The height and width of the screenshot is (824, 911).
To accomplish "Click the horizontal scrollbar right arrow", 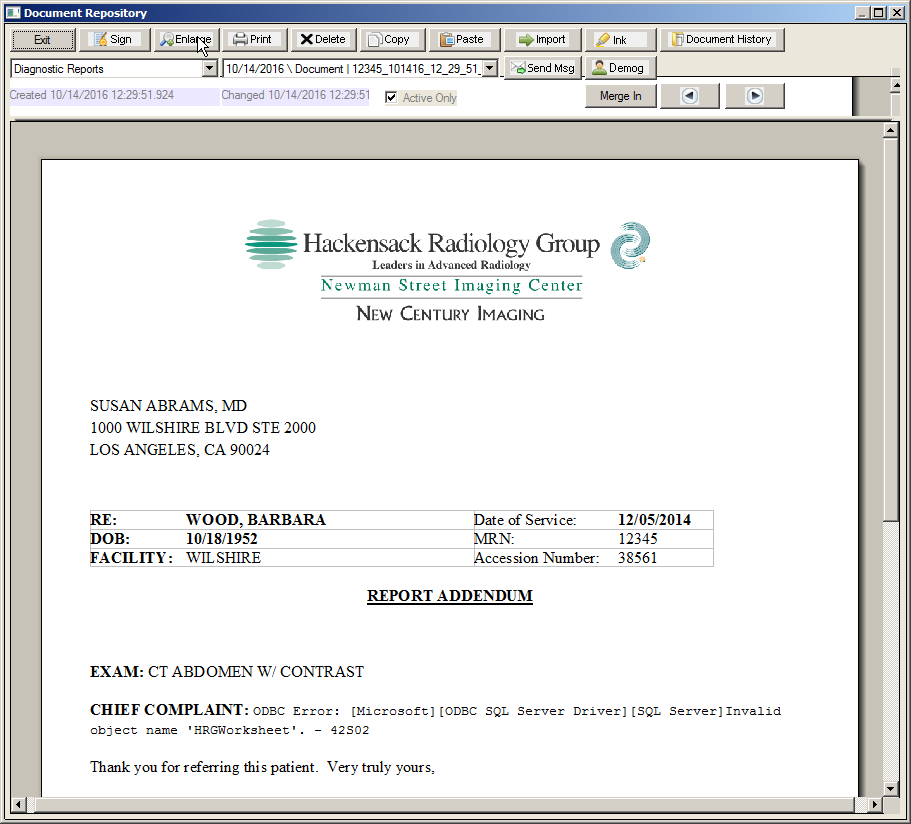I will (874, 804).
